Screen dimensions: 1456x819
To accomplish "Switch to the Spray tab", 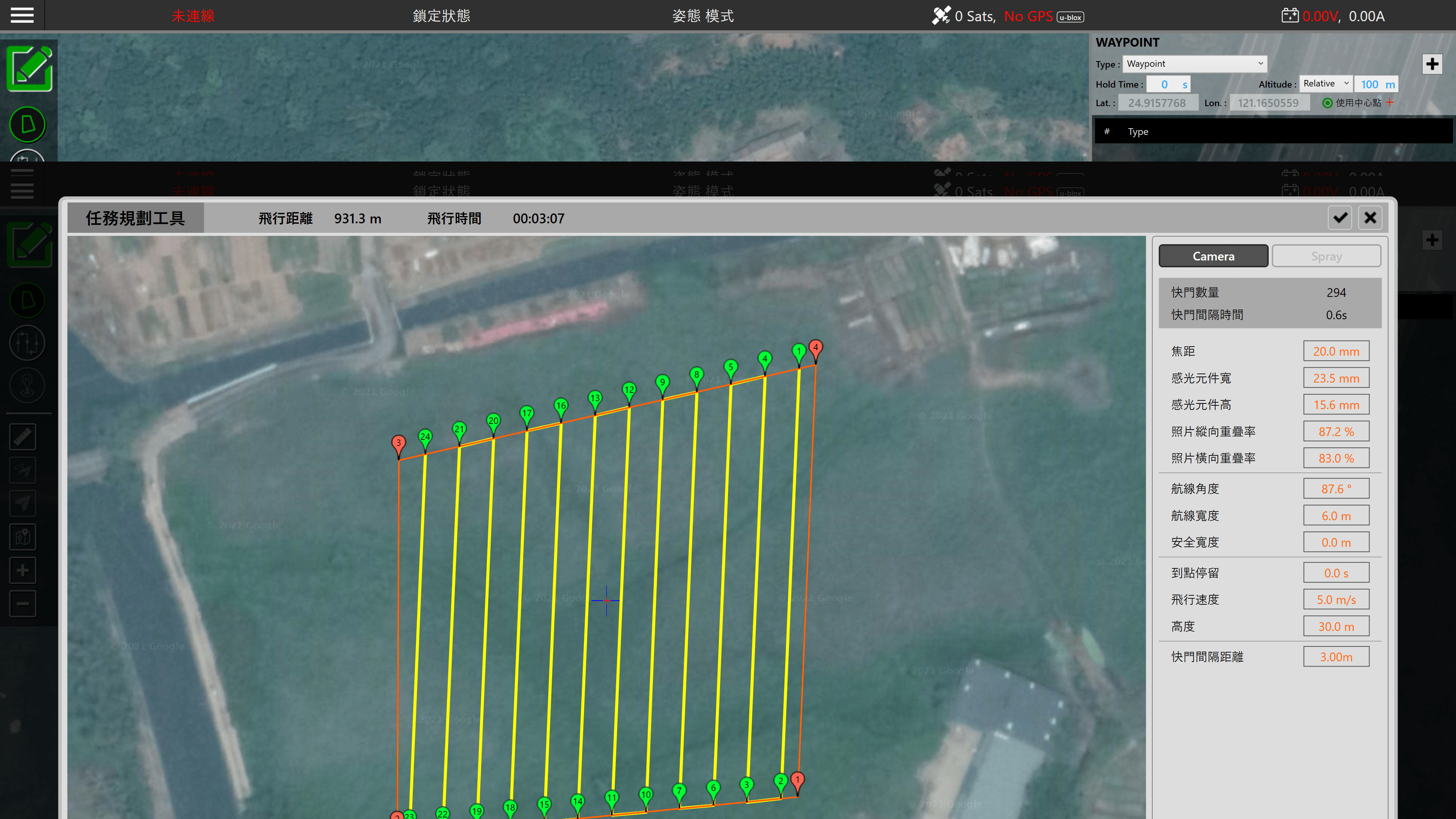I will [x=1326, y=256].
